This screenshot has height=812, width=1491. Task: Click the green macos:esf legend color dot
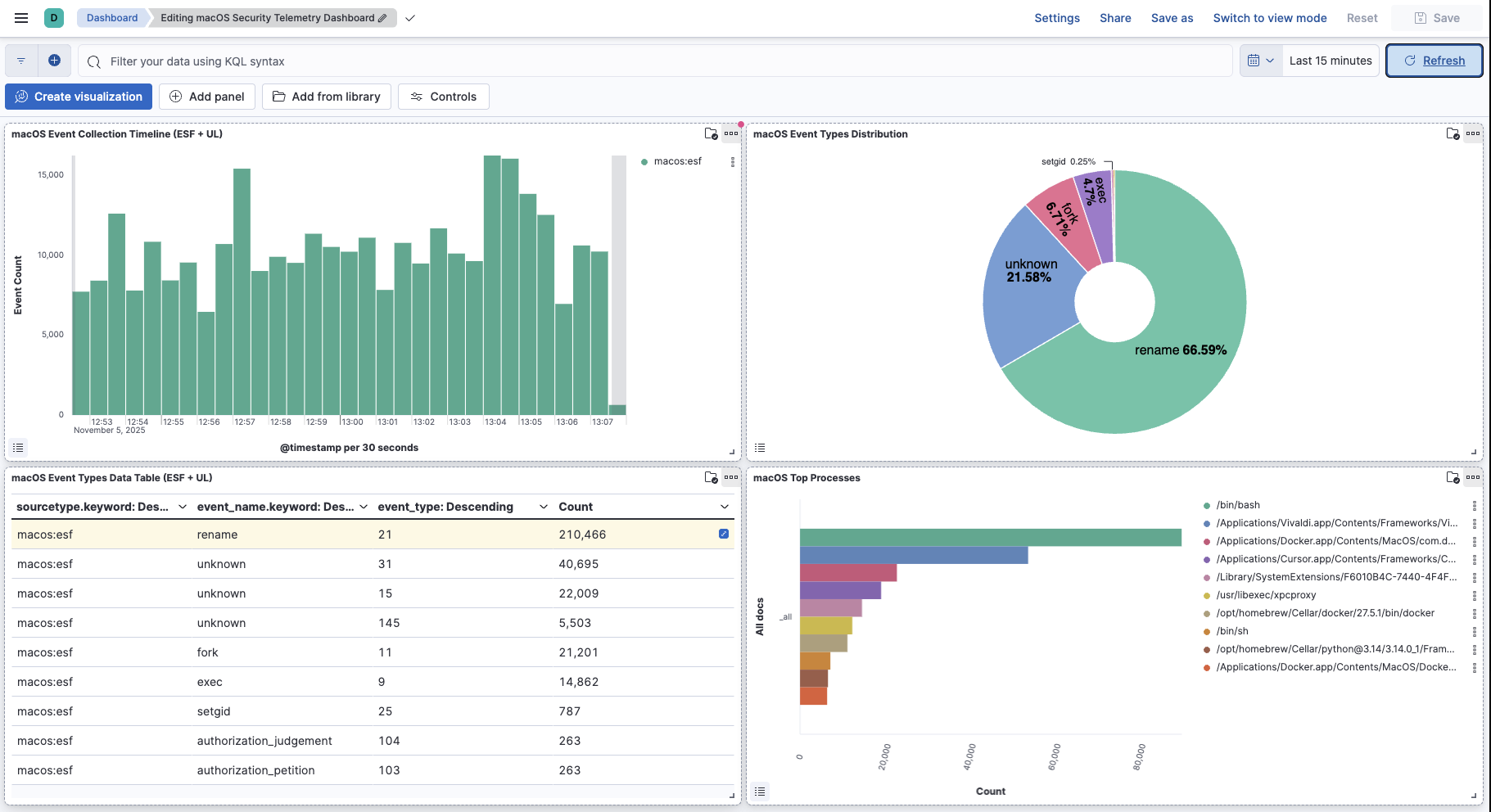pyautogui.click(x=644, y=161)
